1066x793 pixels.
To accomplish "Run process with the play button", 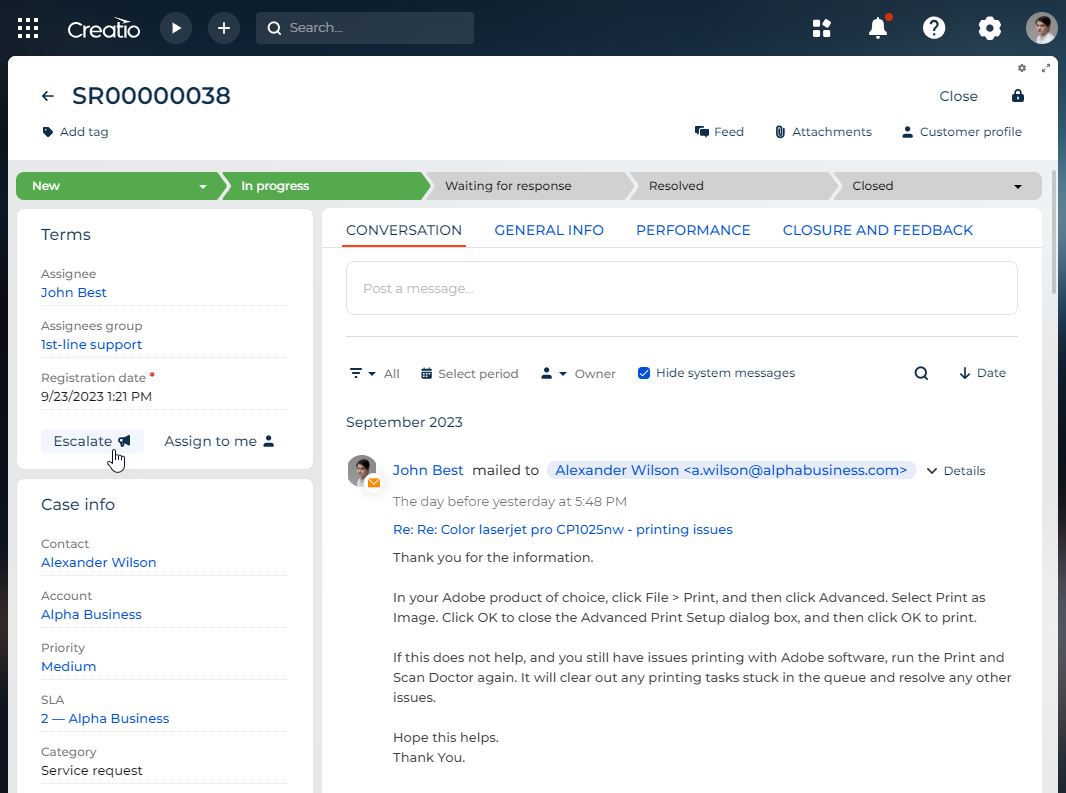I will tap(176, 28).
